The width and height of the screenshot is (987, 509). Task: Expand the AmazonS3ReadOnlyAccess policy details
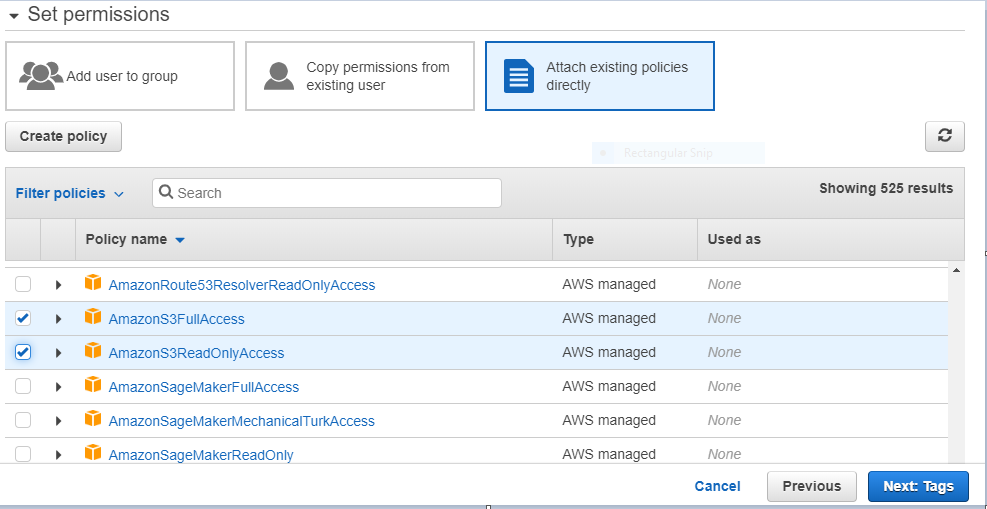58,353
